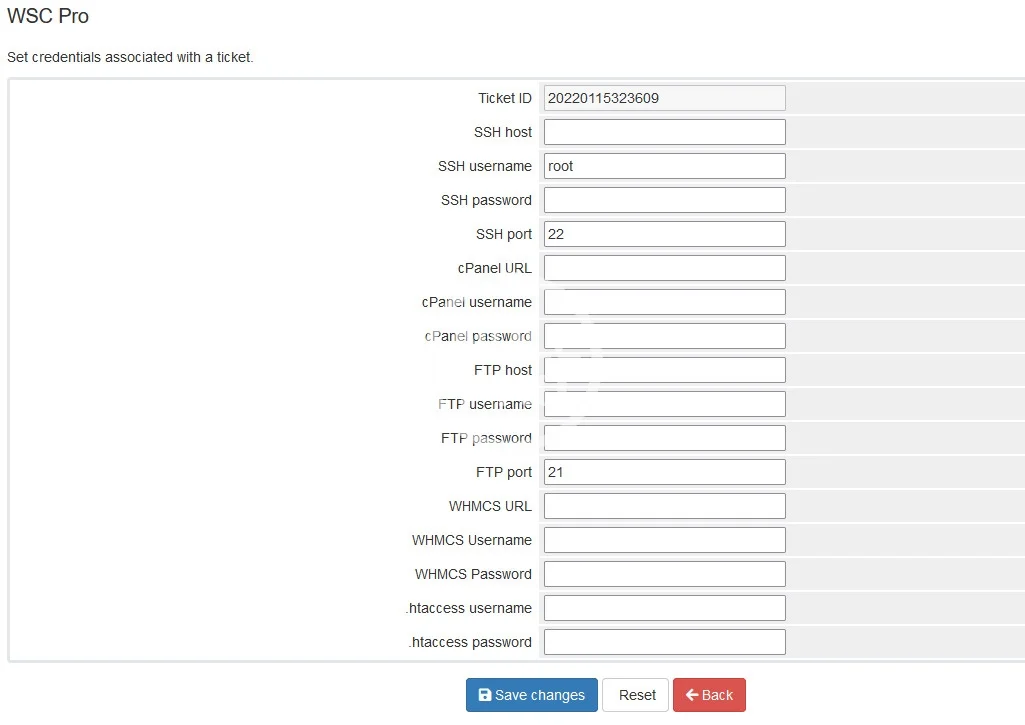
Task: Select the .htaccess username field
Action: click(664, 608)
